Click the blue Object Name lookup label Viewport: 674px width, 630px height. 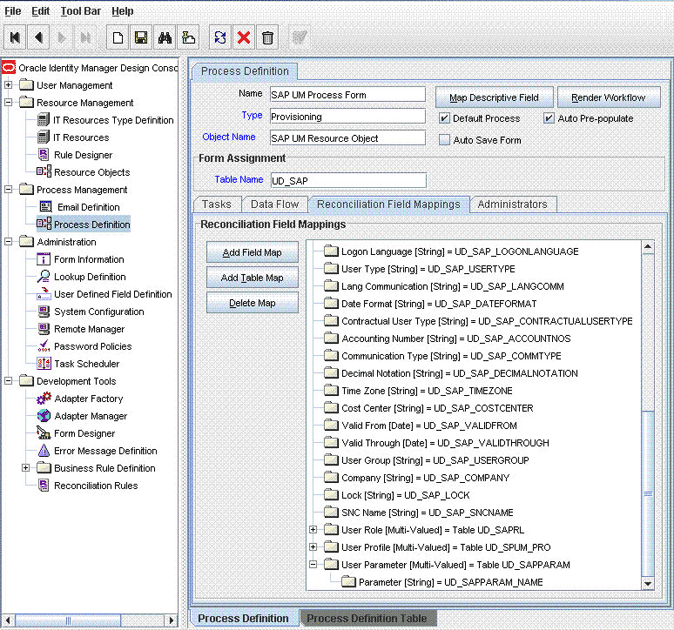(229, 137)
